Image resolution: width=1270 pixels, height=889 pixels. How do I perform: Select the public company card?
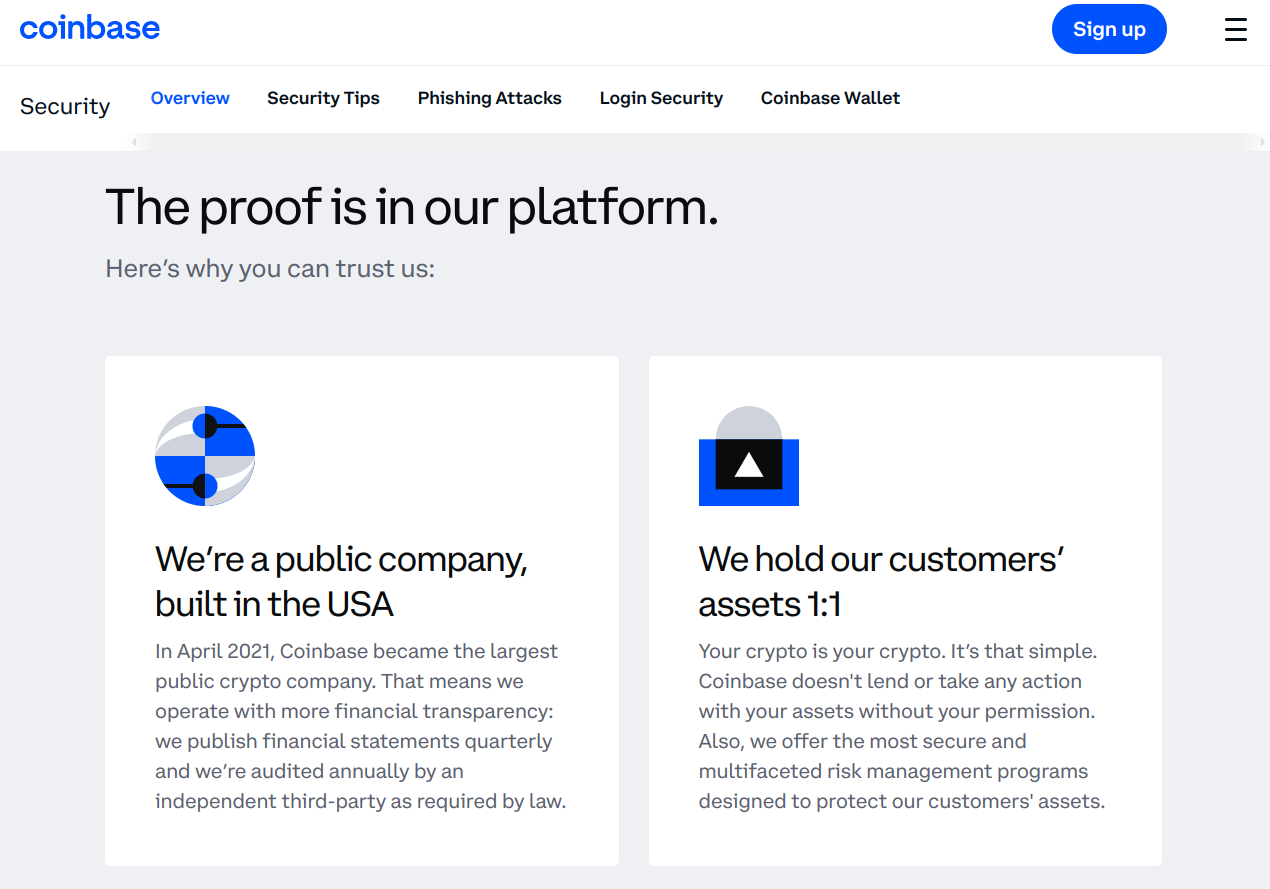tap(362, 610)
